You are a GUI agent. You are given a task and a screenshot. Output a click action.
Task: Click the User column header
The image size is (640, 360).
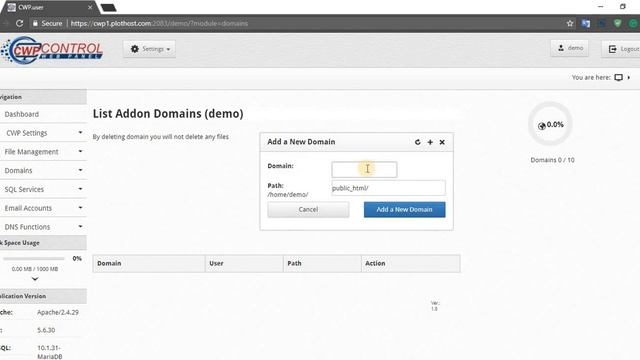coord(244,263)
